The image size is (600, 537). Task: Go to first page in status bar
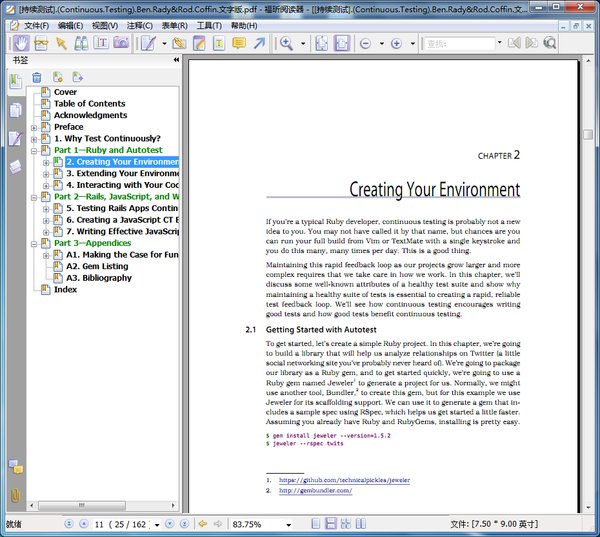point(69,524)
